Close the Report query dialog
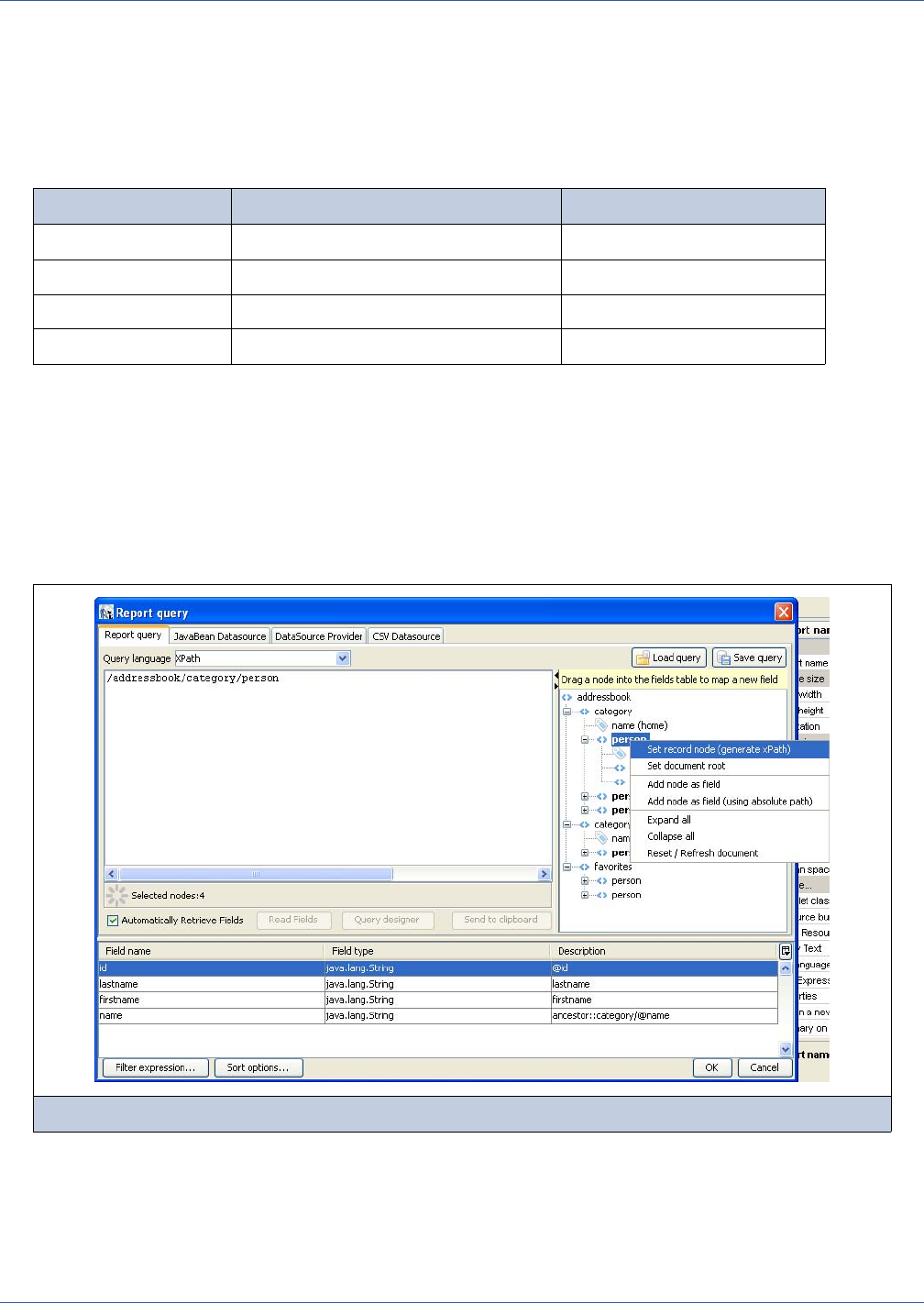Screen dimensions: 924x1304 point(784,612)
